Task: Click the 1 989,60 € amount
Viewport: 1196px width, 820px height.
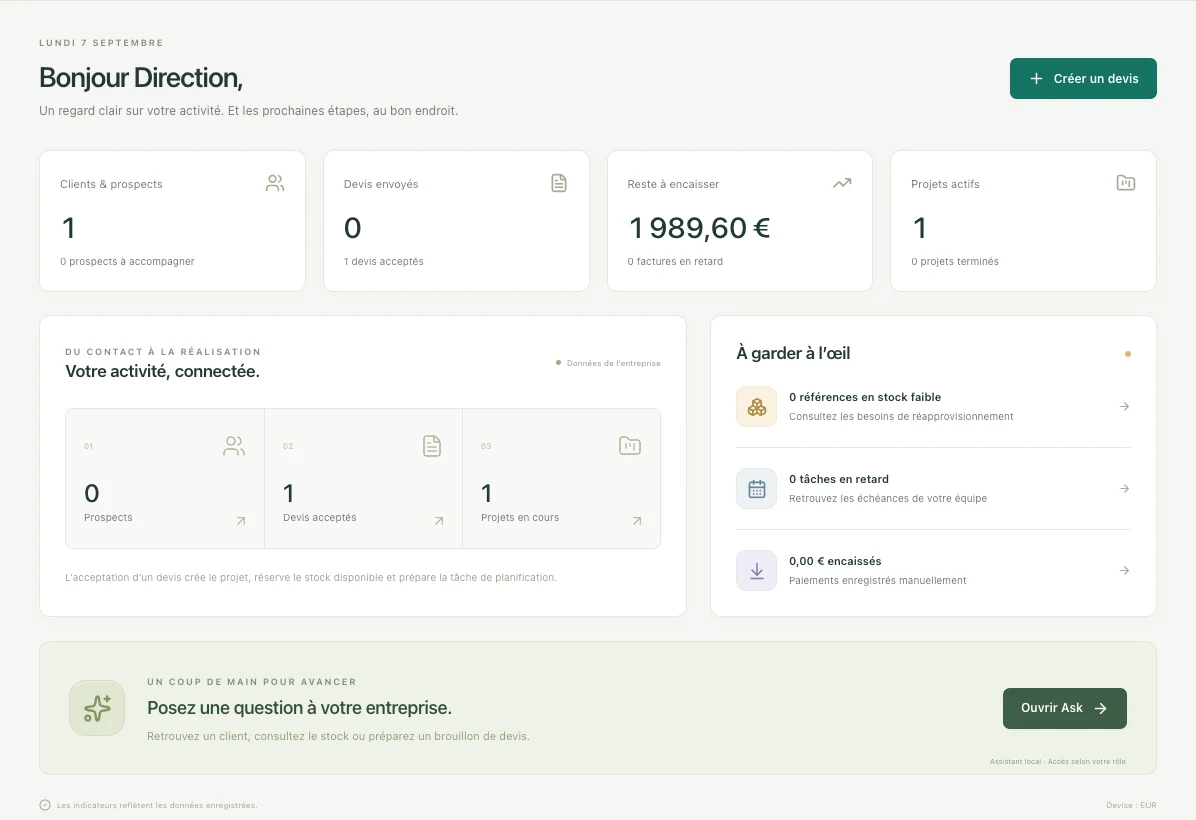Action: coord(699,228)
